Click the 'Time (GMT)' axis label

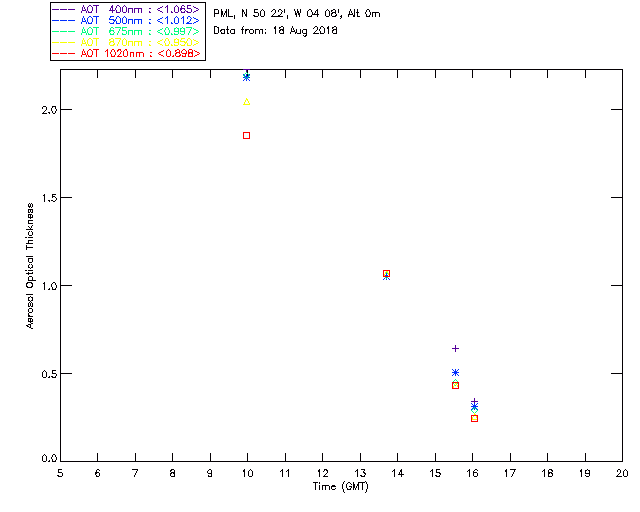tap(341, 487)
